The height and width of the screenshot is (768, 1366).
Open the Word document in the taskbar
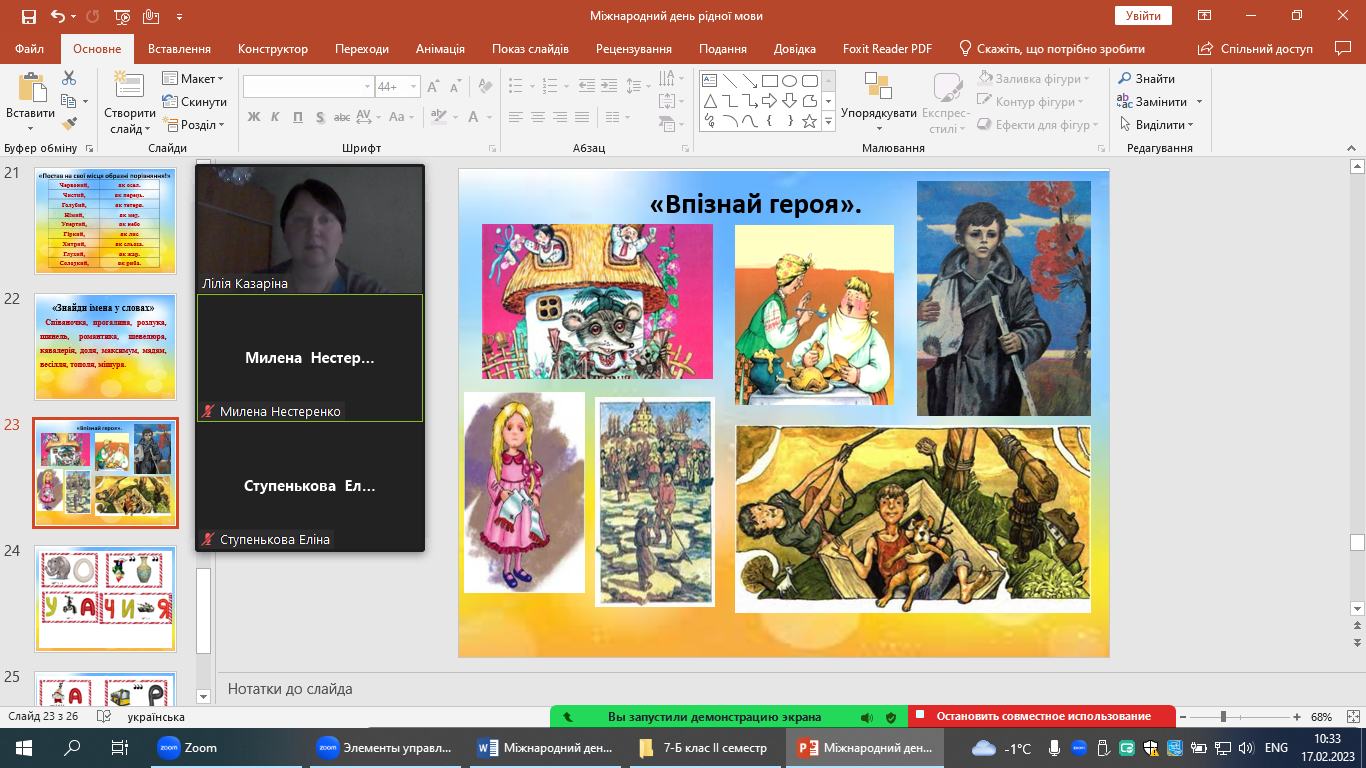coord(547,748)
